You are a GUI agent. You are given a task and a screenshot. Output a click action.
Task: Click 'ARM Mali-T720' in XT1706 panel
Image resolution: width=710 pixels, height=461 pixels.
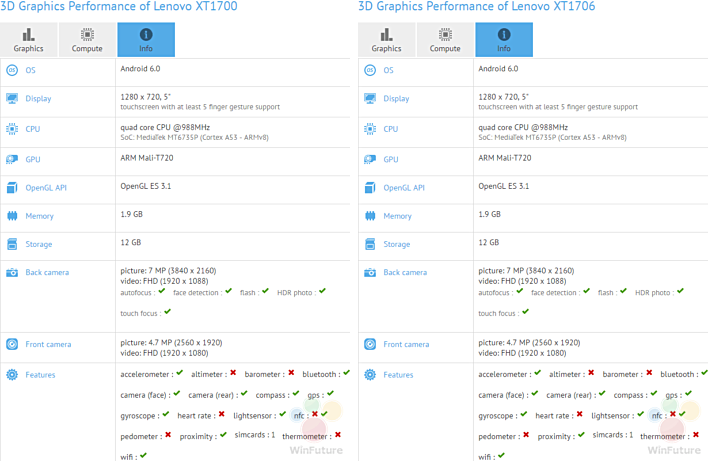pos(505,158)
